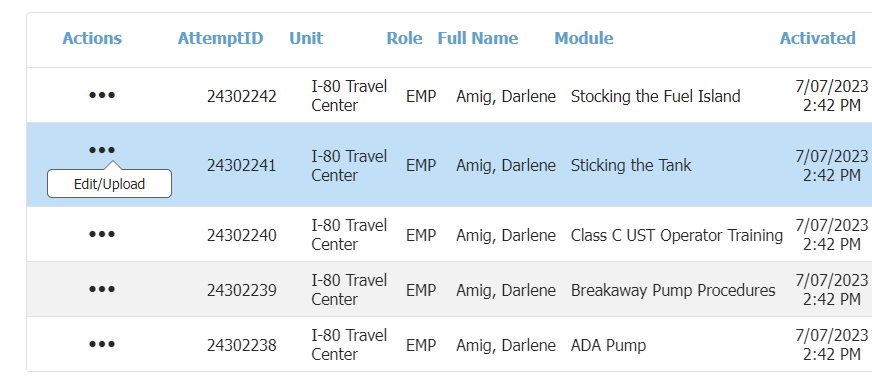Sort by Module column header
The width and height of the screenshot is (872, 389).
[584, 38]
